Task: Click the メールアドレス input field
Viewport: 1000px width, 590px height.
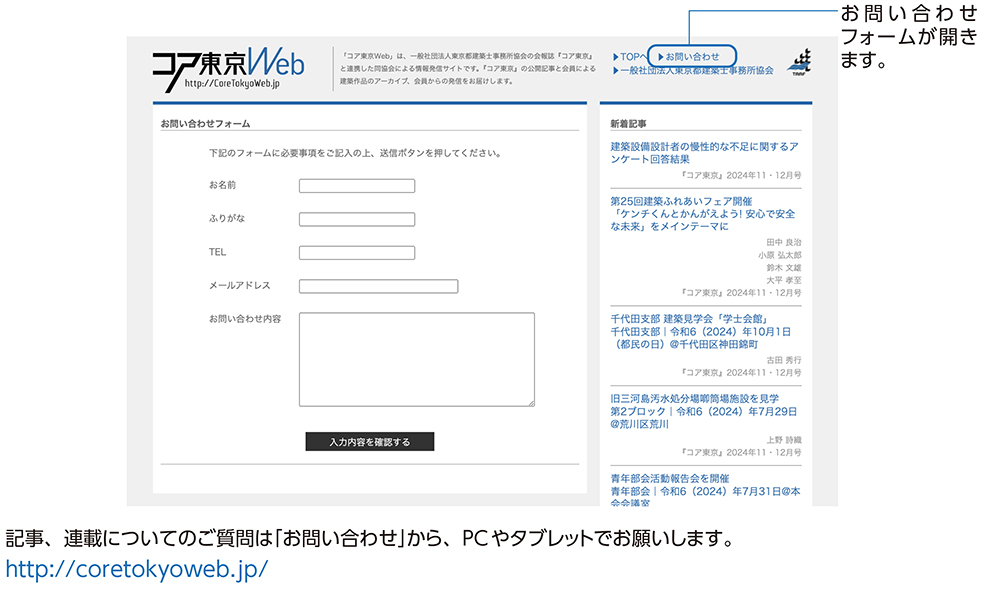Action: tap(378, 286)
